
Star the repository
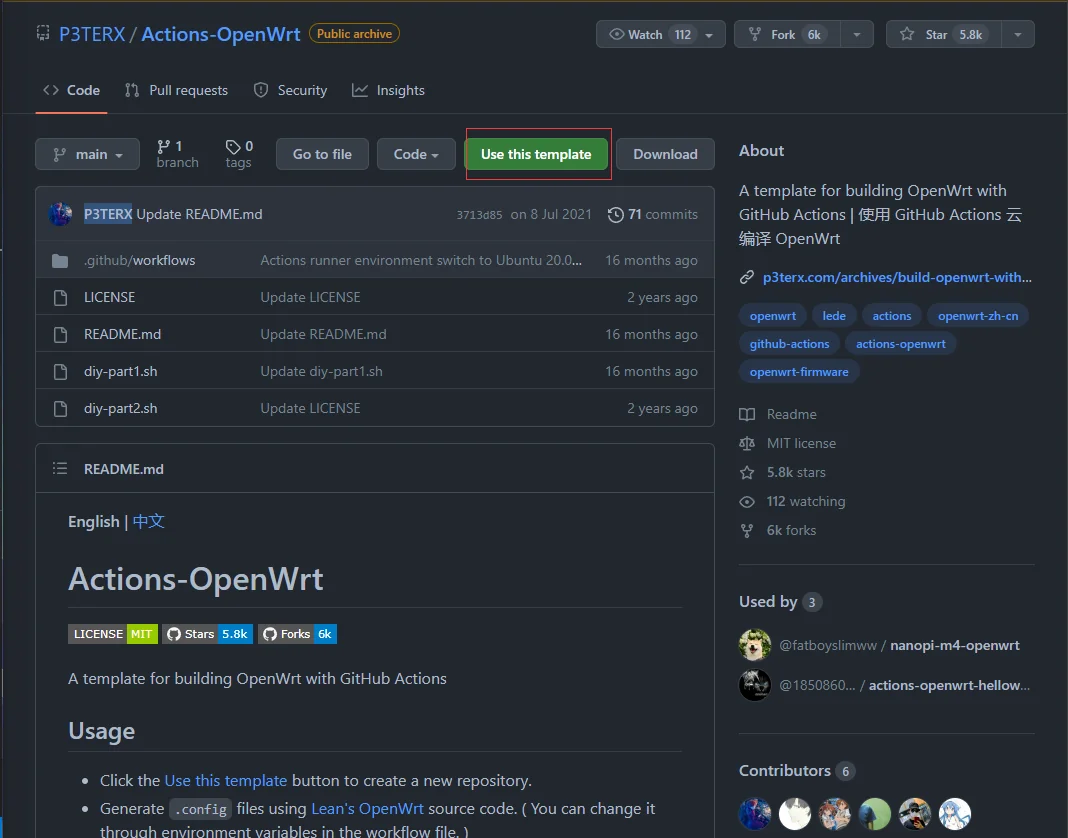[x=943, y=34]
